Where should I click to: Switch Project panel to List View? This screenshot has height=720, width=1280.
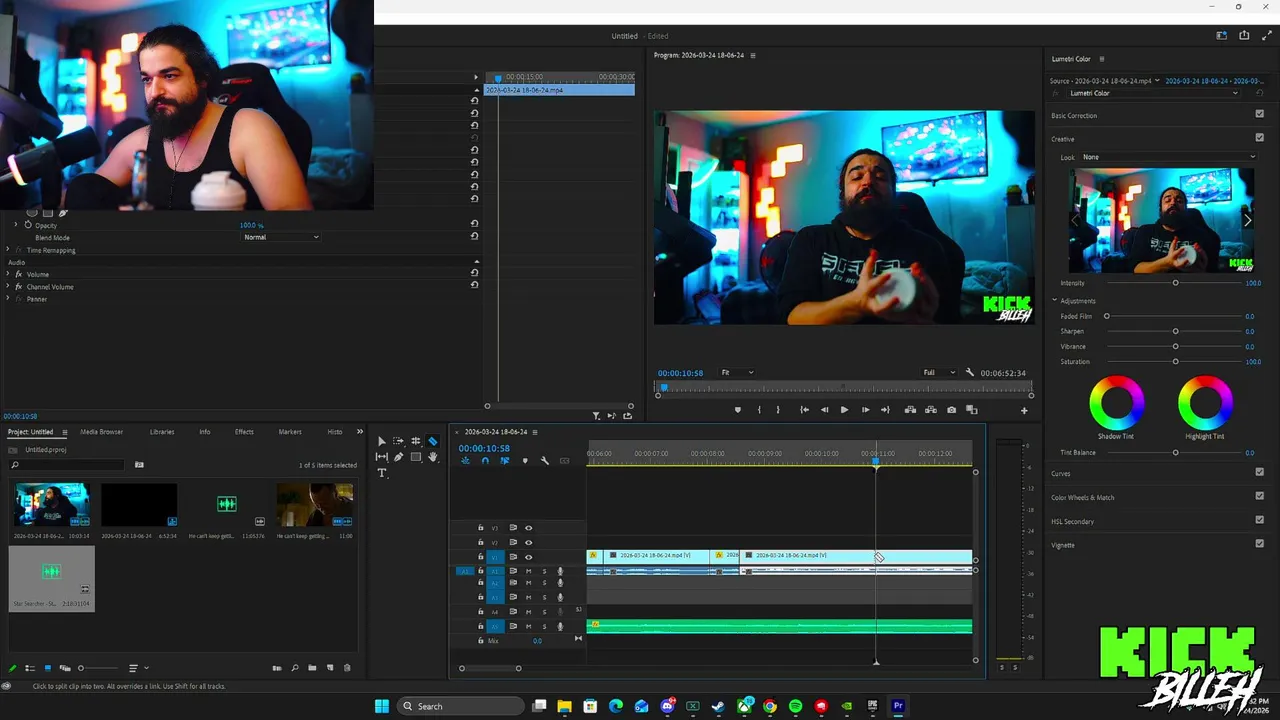(30, 668)
